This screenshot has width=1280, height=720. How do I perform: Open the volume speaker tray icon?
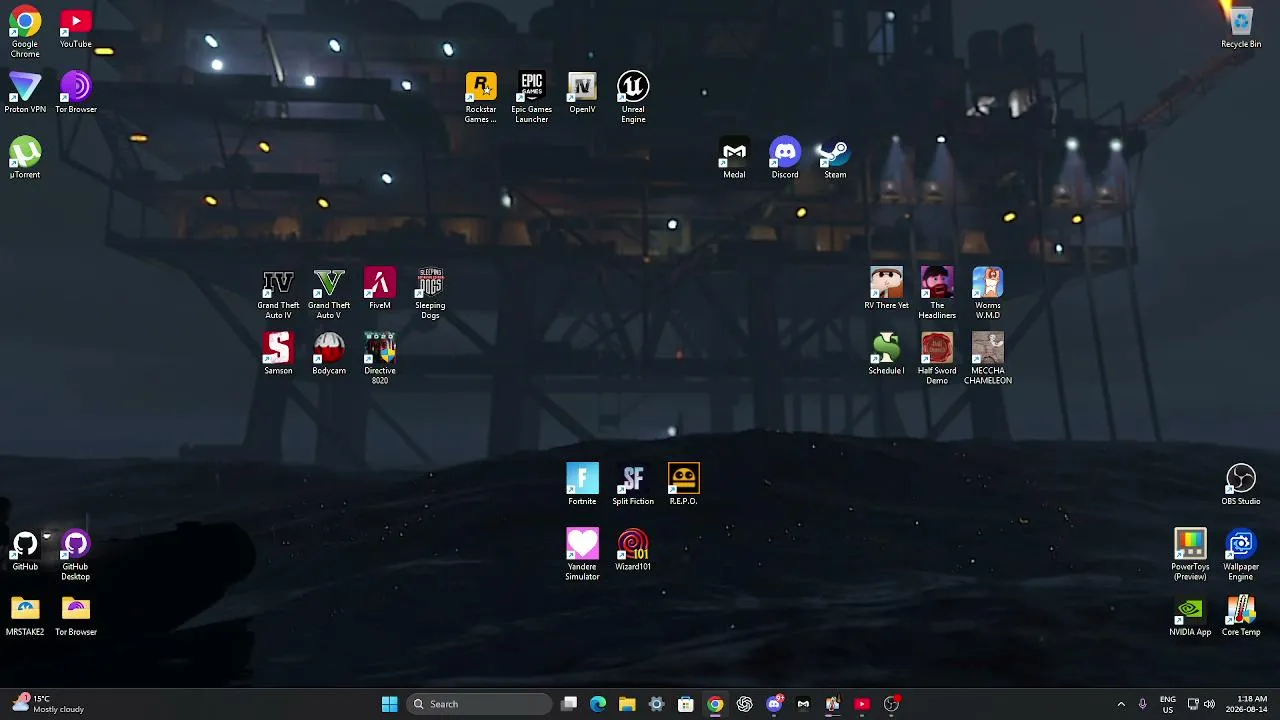[1209, 704]
